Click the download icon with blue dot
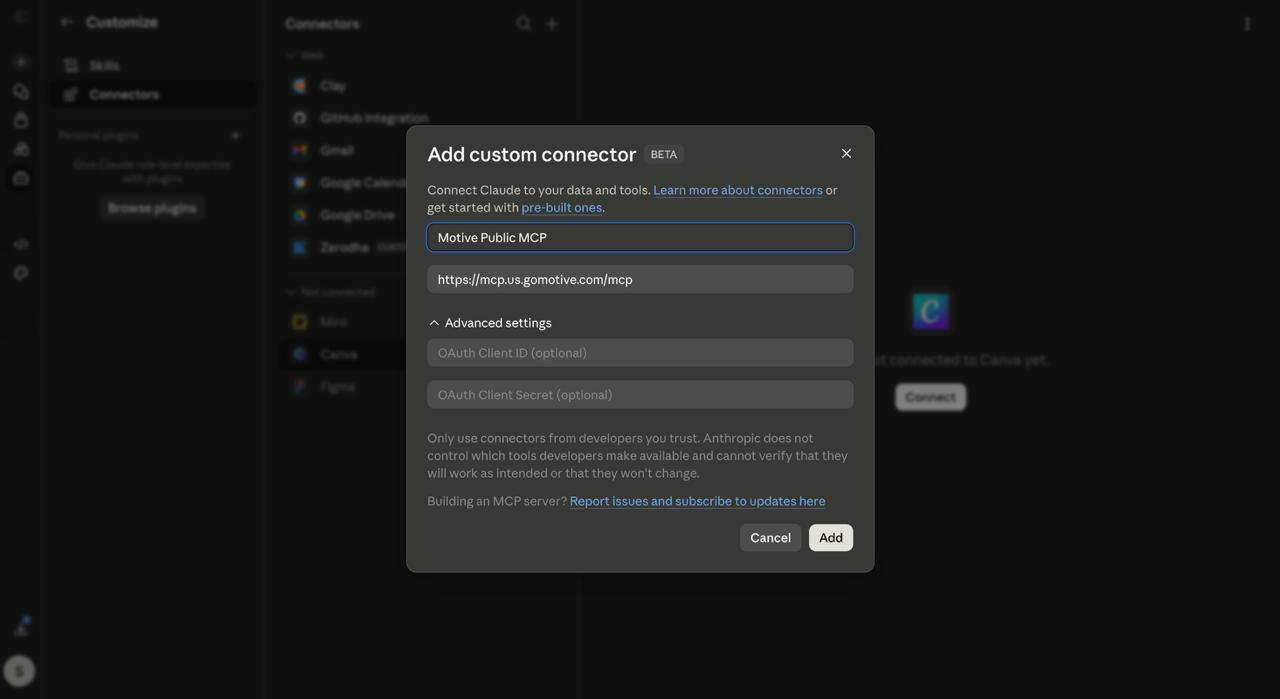The width and height of the screenshot is (1280, 699). [x=21, y=627]
